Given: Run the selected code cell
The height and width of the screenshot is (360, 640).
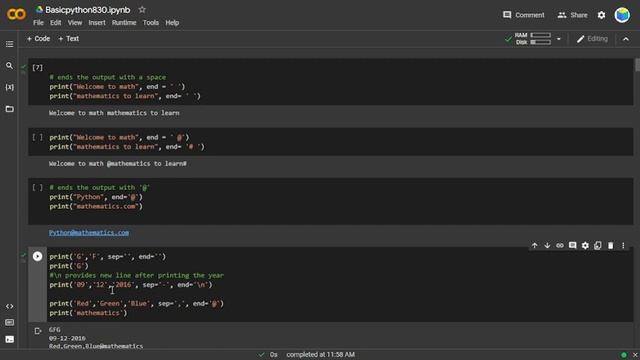Looking at the screenshot, I should 37,256.
